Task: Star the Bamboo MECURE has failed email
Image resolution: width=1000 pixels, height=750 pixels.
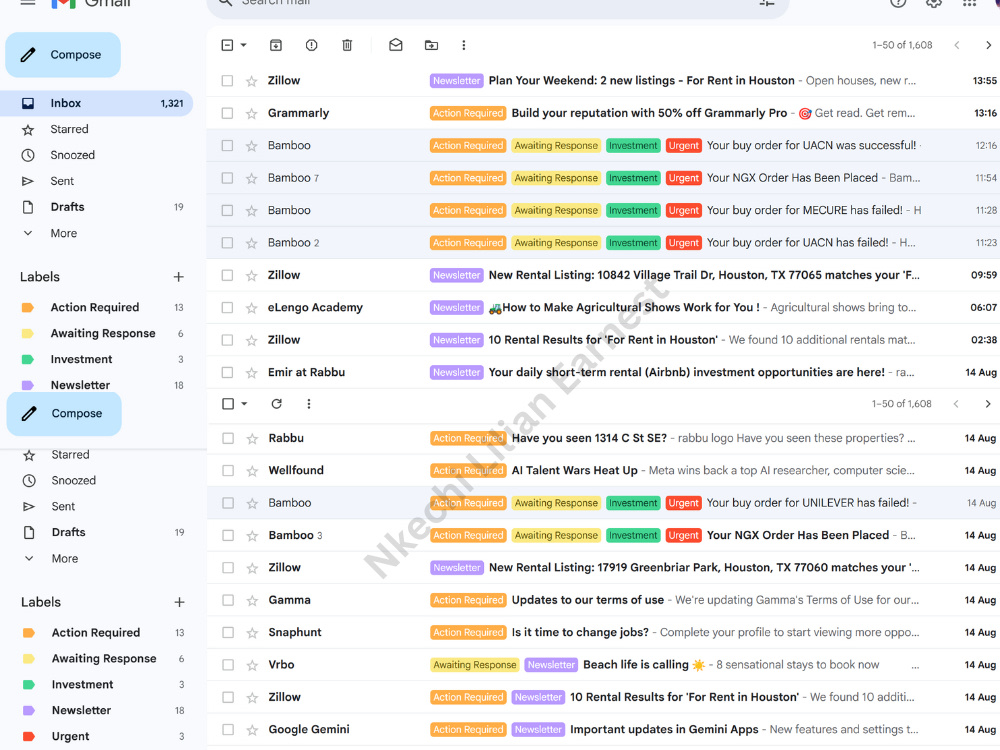Action: (251, 210)
